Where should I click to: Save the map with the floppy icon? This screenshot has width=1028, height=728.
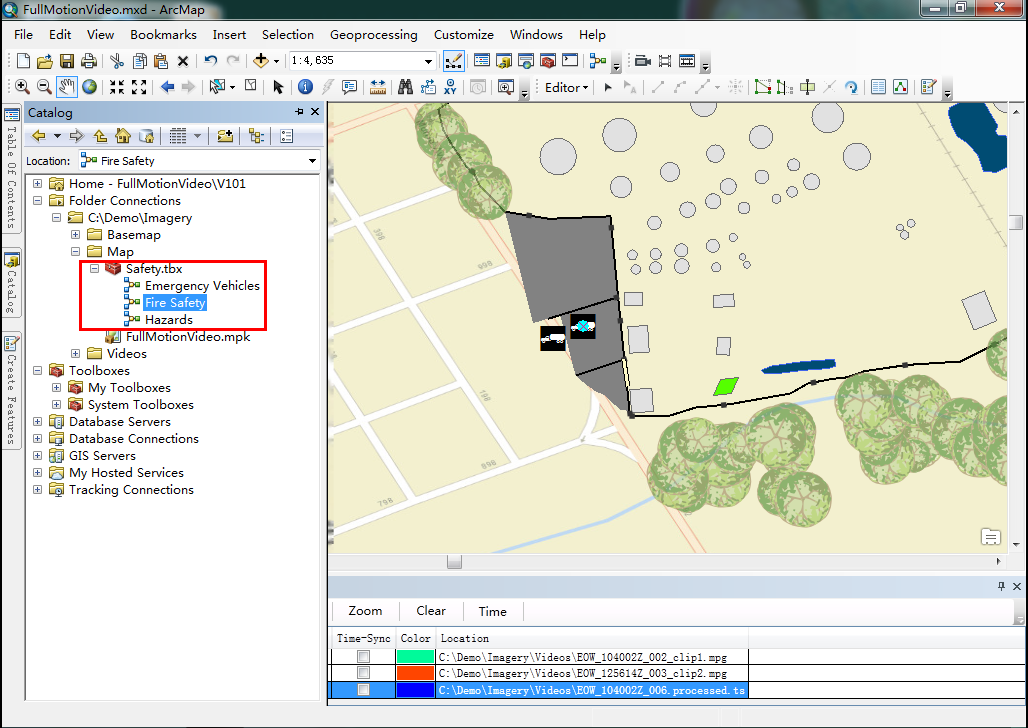(67, 61)
